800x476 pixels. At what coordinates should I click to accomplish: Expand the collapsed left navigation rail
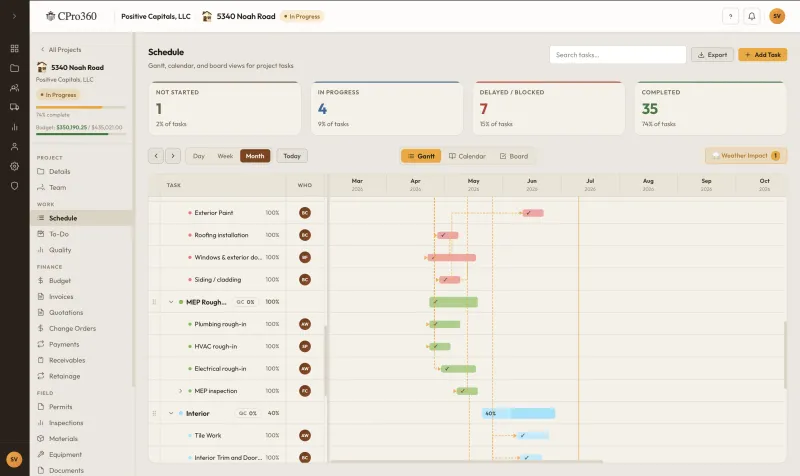[14, 16]
